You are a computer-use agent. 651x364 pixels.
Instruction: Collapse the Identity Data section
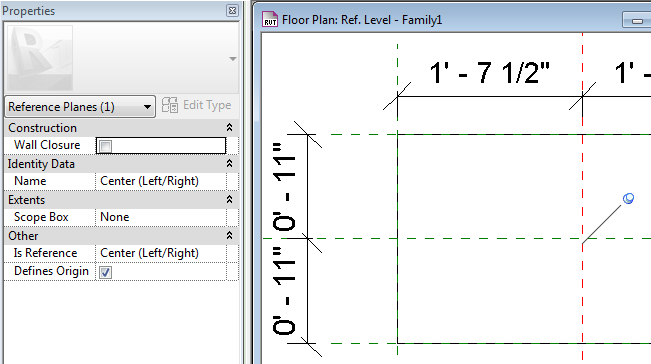pos(229,164)
